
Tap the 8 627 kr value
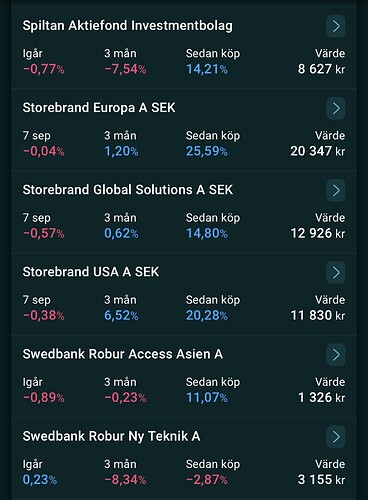tap(321, 69)
